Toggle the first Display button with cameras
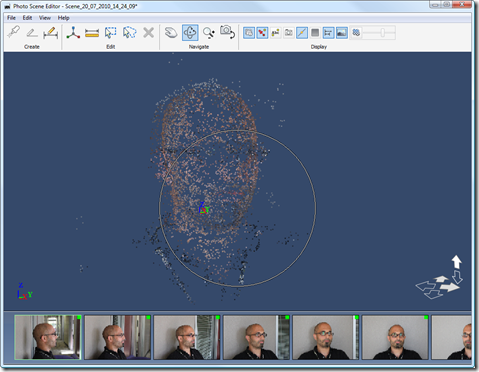Screen dimensions: 479x372 [249, 33]
